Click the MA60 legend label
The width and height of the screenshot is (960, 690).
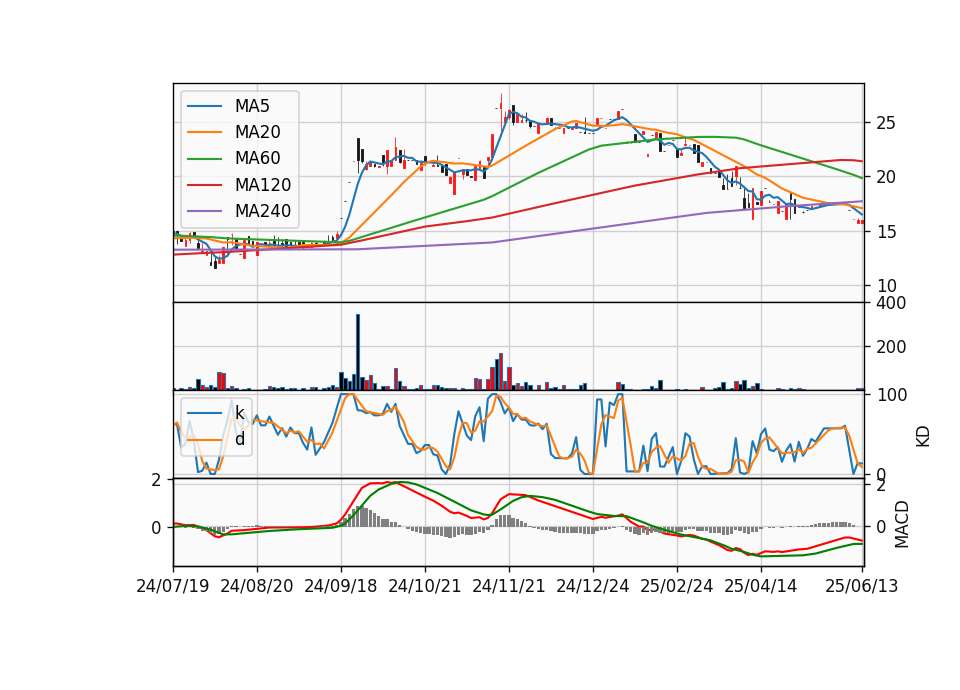pos(257,158)
